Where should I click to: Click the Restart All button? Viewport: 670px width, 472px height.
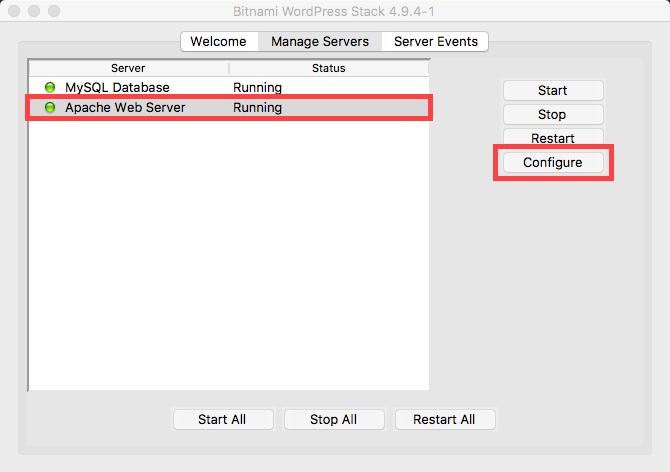tap(445, 419)
